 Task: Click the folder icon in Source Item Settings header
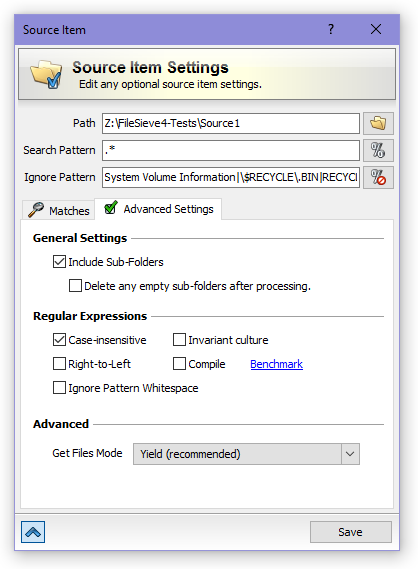pyautogui.click(x=46, y=74)
